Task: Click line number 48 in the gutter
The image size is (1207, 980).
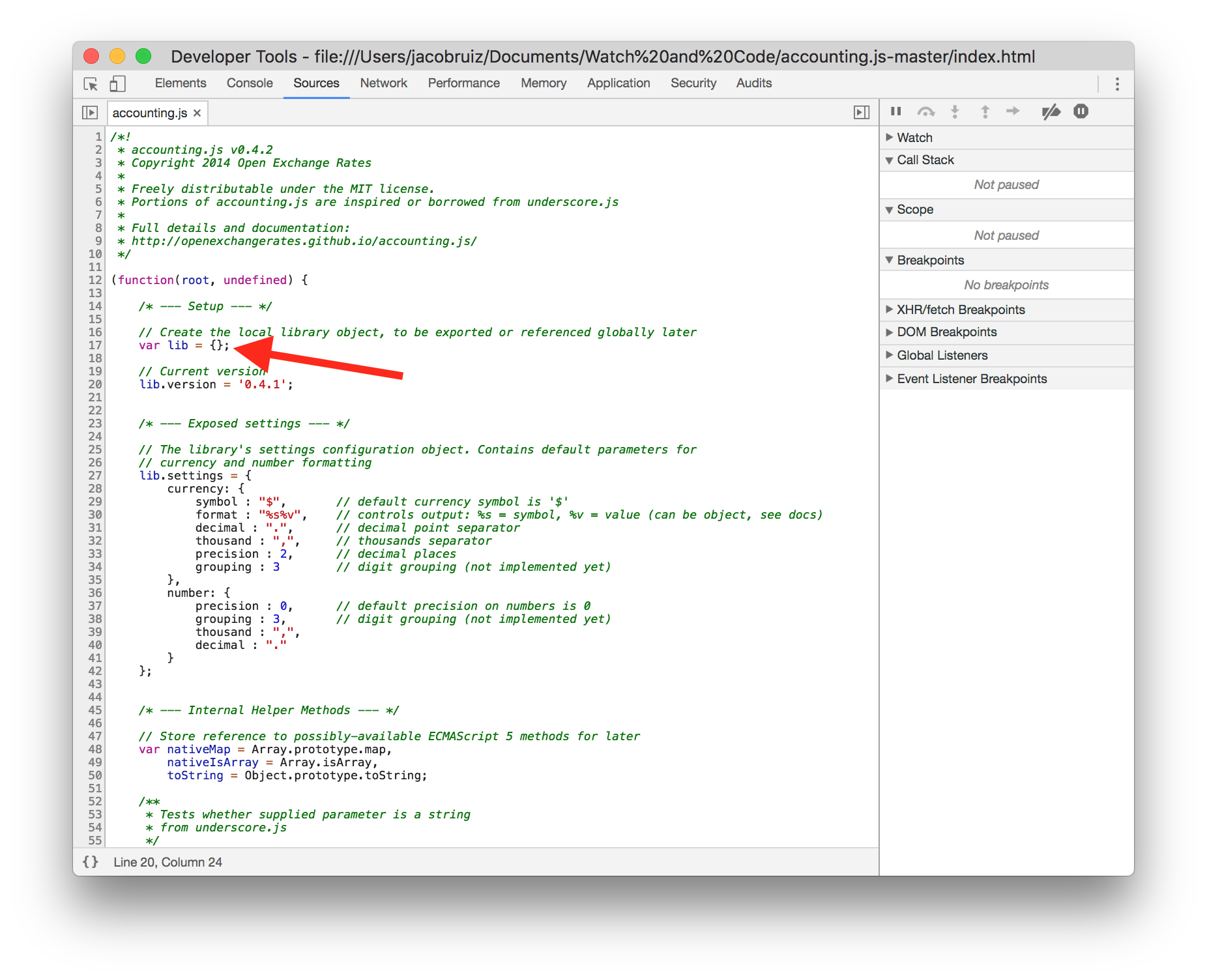Action: pyautogui.click(x=95, y=749)
